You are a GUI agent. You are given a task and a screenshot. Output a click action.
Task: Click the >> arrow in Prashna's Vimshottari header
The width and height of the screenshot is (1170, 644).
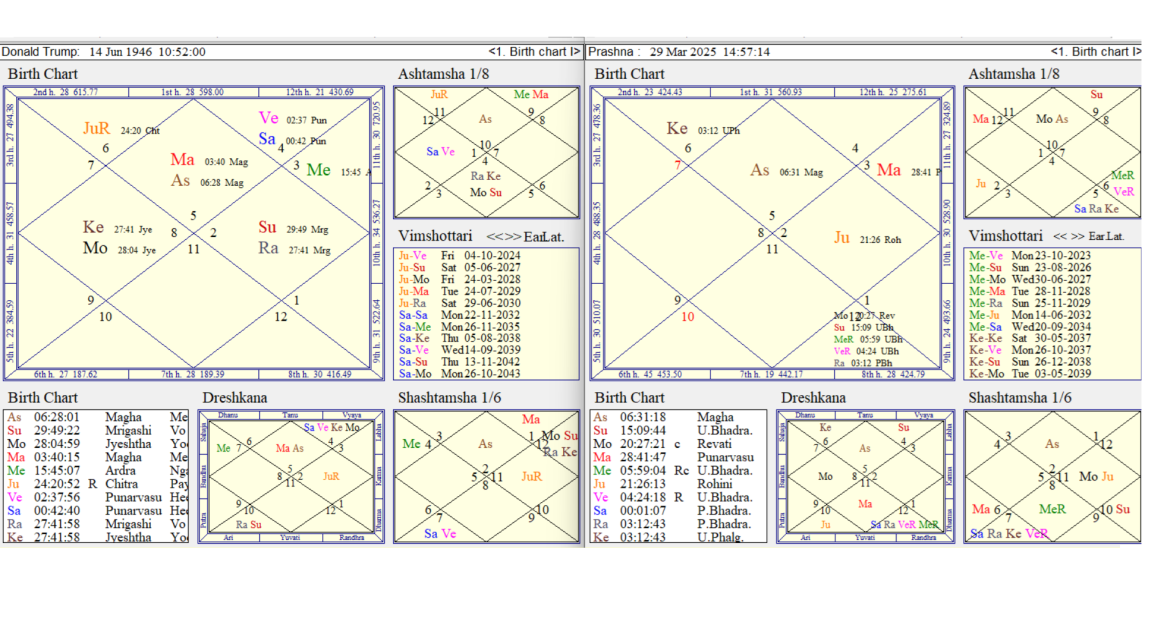click(x=1076, y=236)
